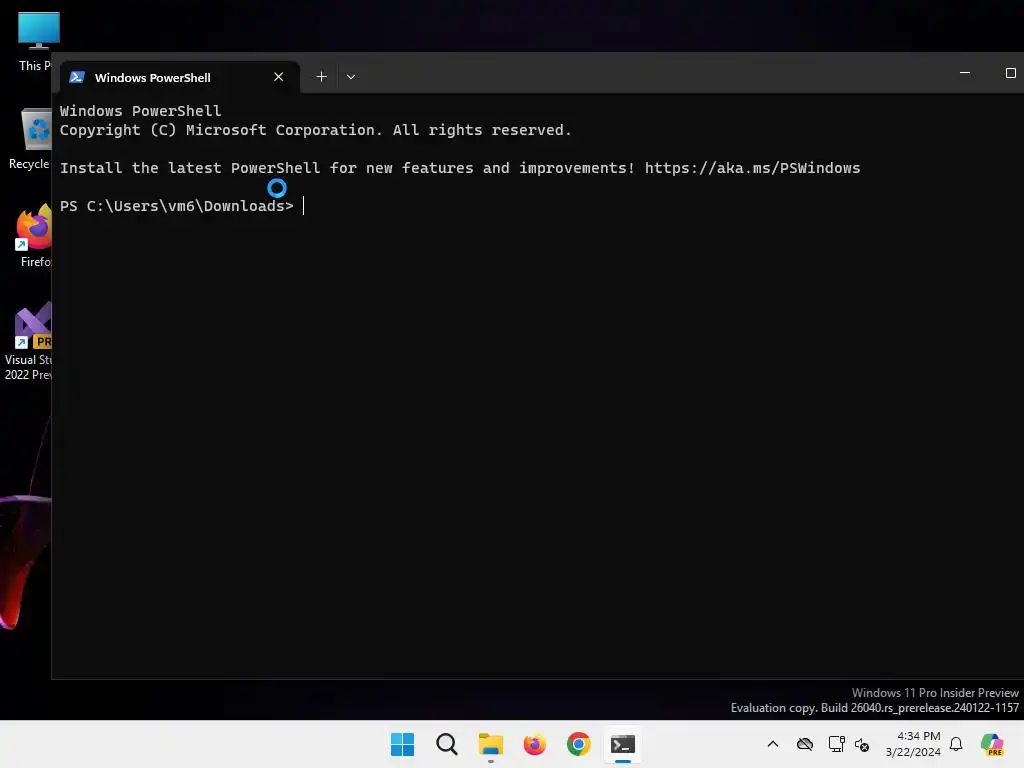Open File Explorer from taskbar
The width and height of the screenshot is (1024, 768).
coord(490,744)
